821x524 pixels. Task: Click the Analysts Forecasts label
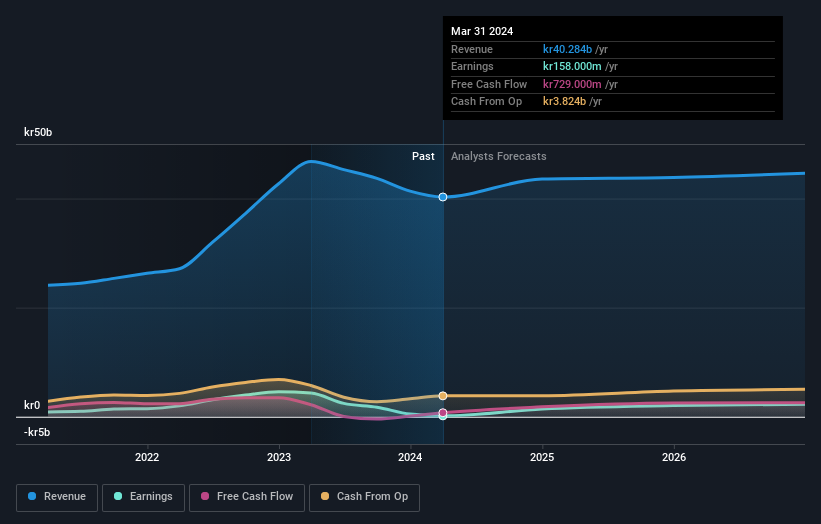point(498,157)
